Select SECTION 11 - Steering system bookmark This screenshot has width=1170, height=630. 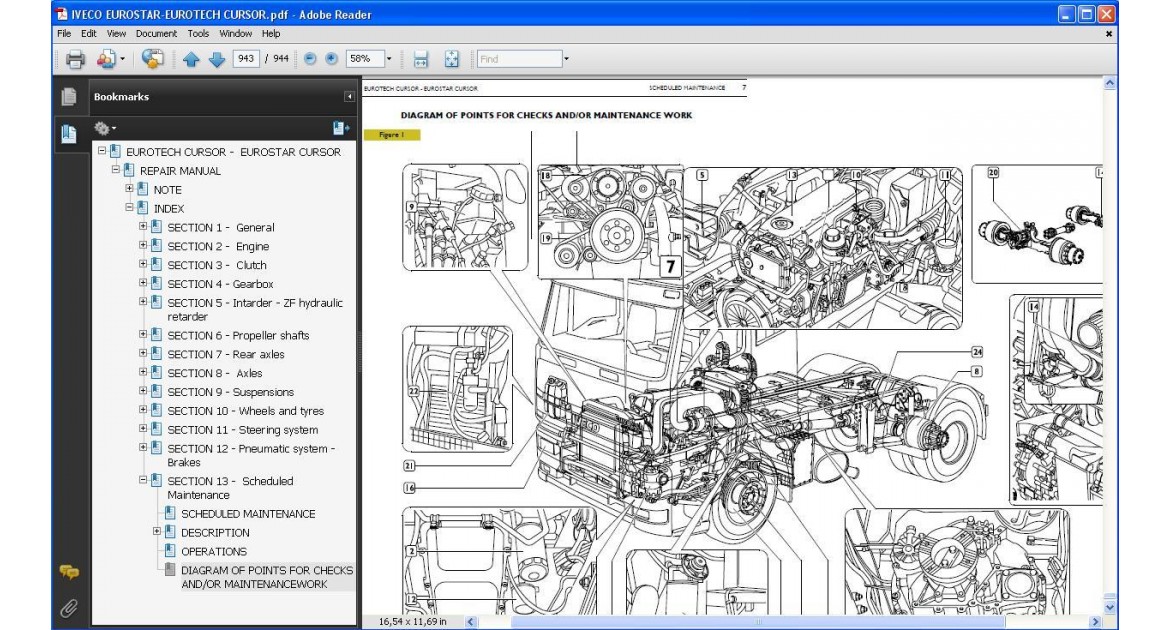click(x=243, y=430)
